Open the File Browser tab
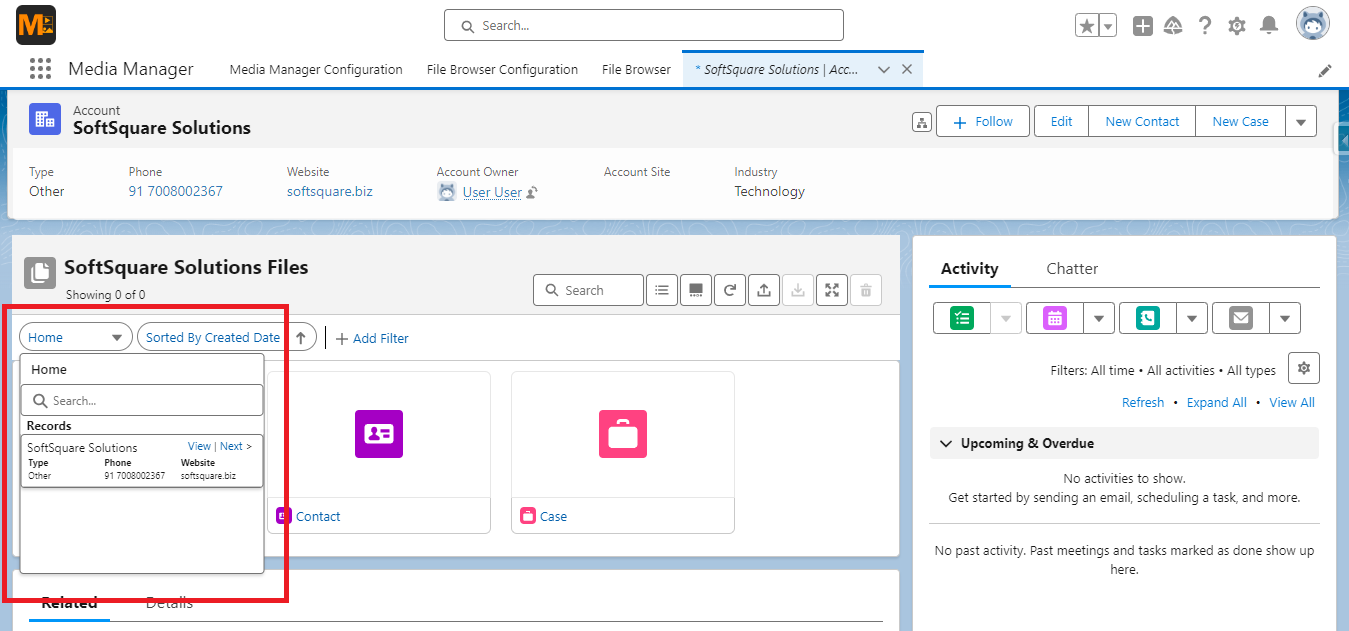Image resolution: width=1349 pixels, height=631 pixels. pos(636,70)
